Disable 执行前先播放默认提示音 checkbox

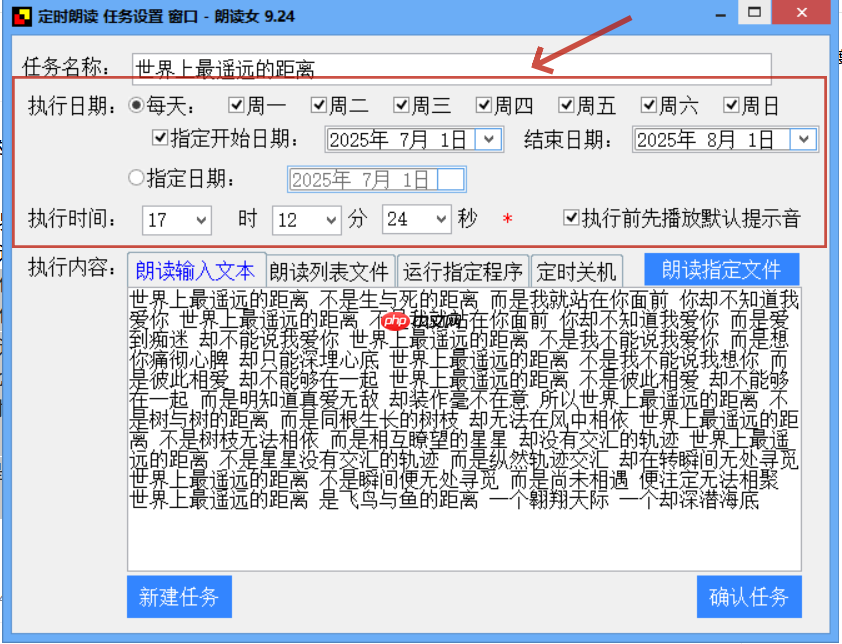[571, 218]
